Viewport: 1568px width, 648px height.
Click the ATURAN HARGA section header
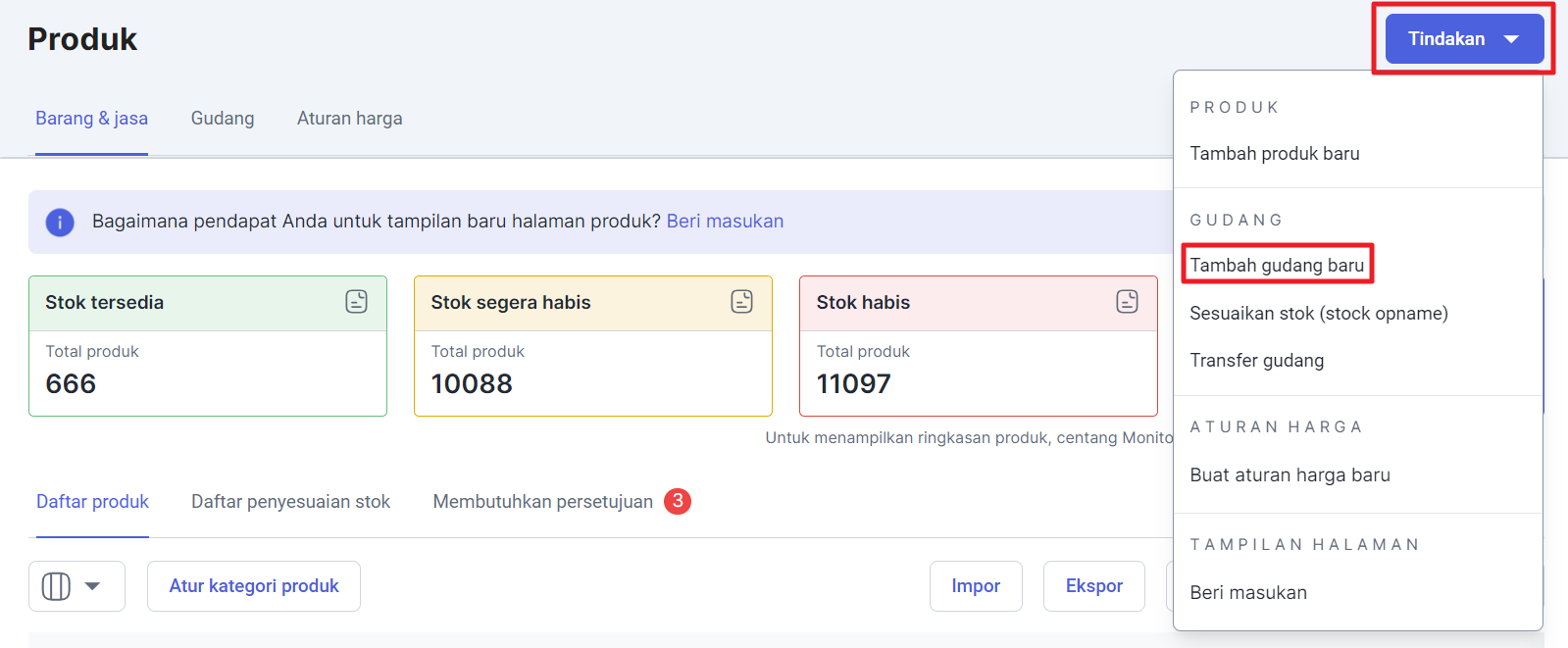click(x=1276, y=427)
